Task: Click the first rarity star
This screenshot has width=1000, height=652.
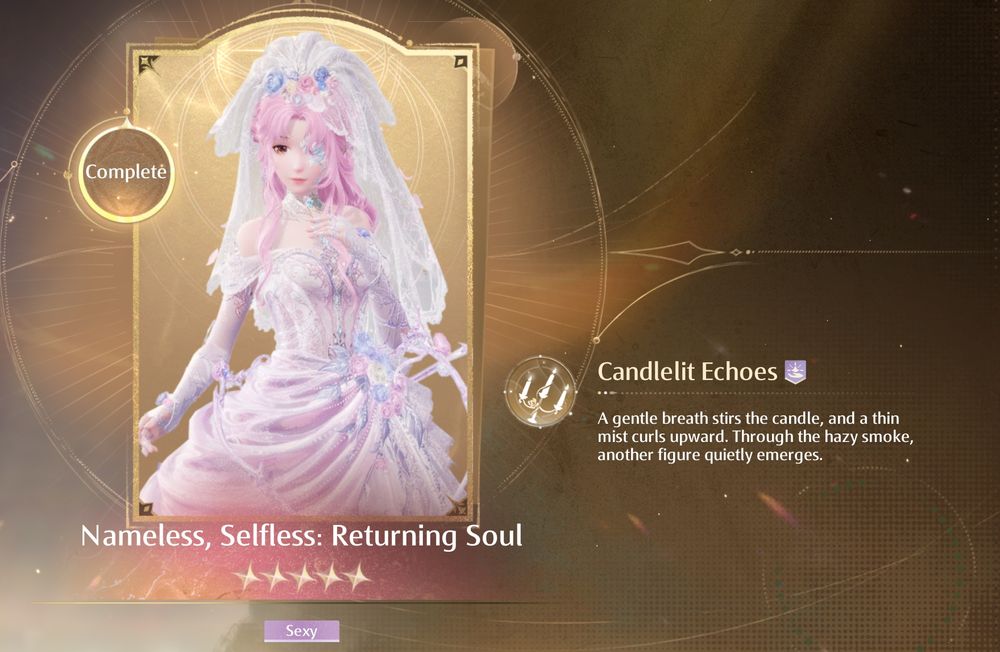Action: click(x=247, y=577)
